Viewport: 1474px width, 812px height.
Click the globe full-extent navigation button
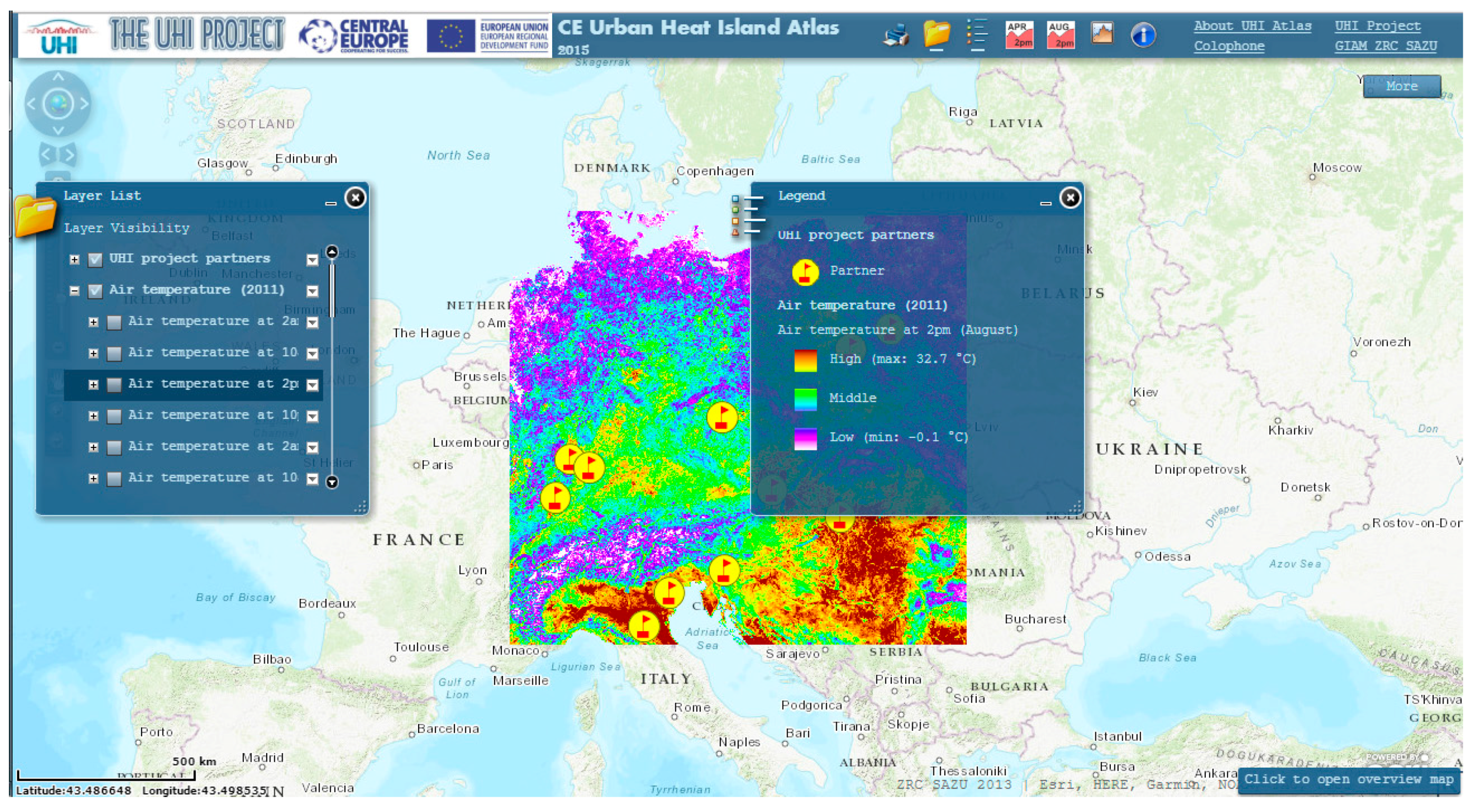pos(58,104)
